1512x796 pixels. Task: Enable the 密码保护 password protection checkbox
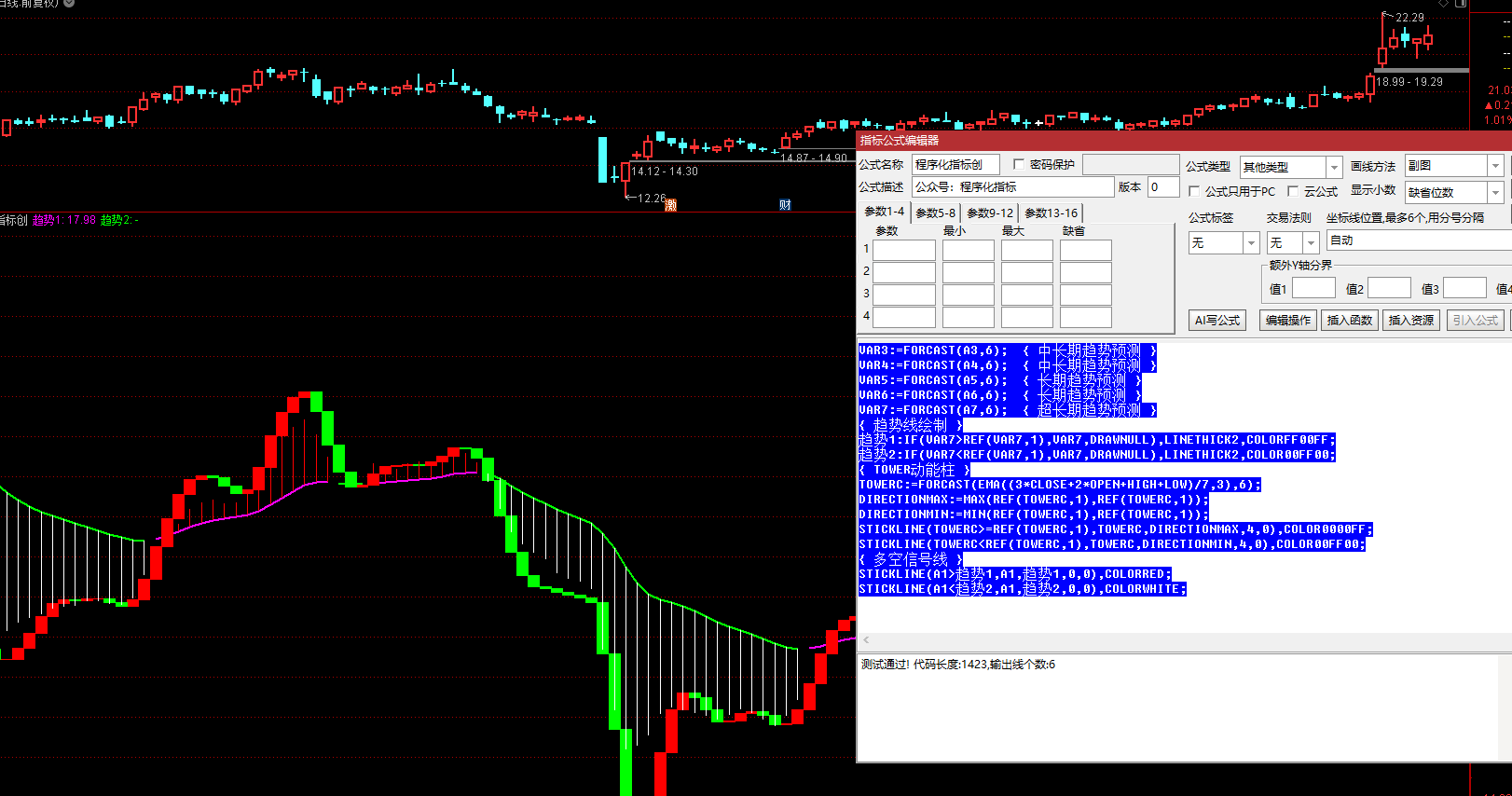tap(1019, 165)
